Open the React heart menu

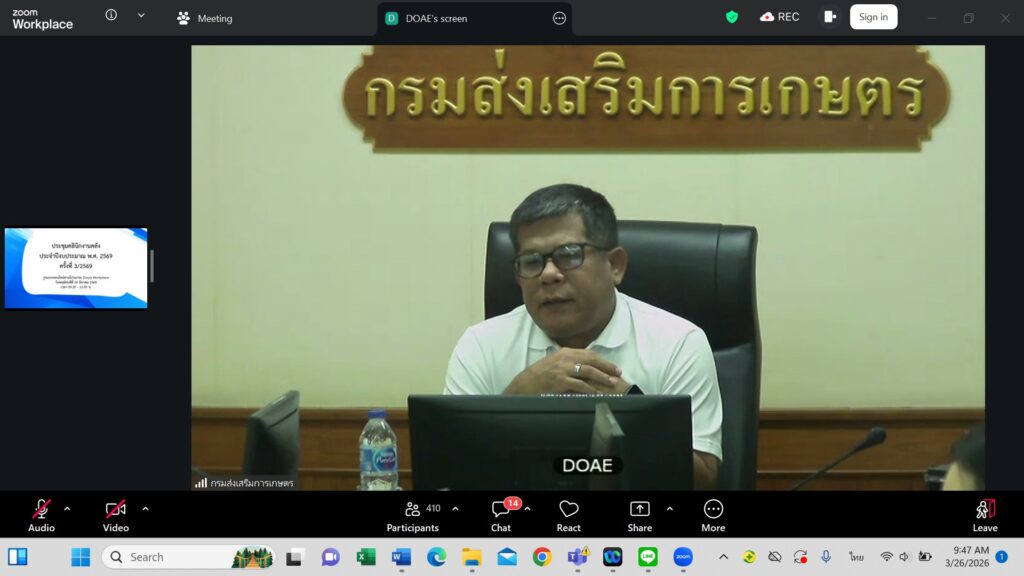click(x=568, y=516)
